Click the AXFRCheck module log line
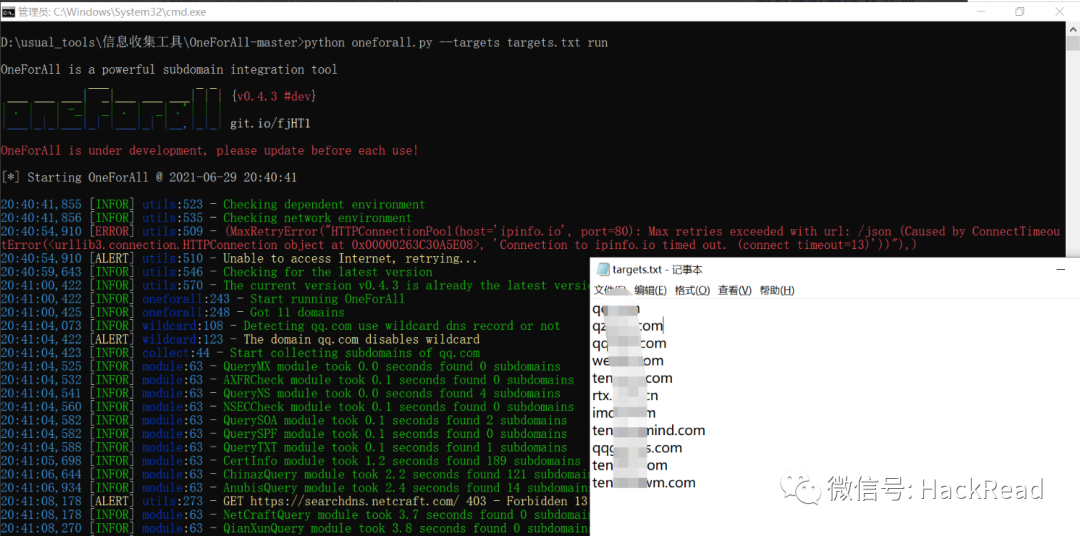This screenshot has height=536, width=1080. [x=287, y=380]
